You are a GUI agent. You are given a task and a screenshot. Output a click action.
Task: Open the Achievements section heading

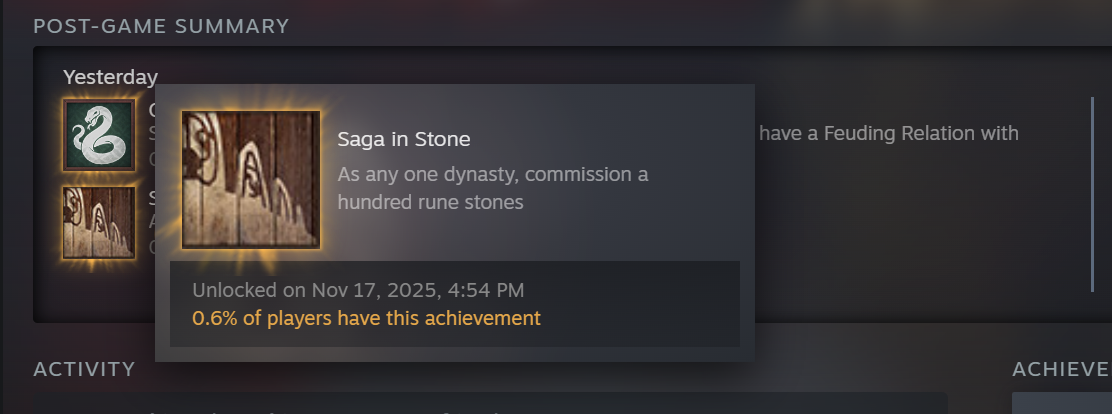coord(1061,370)
